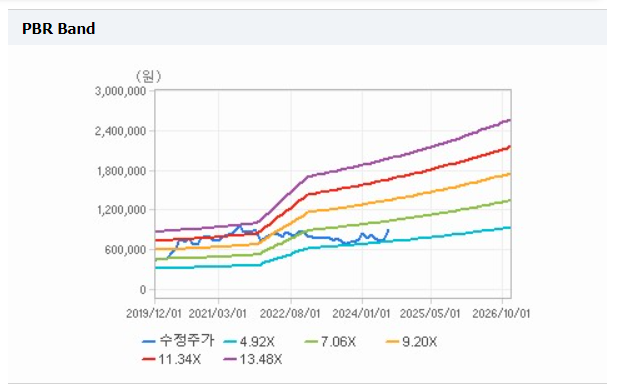Toggle the 11.34X legend entry

171,359
